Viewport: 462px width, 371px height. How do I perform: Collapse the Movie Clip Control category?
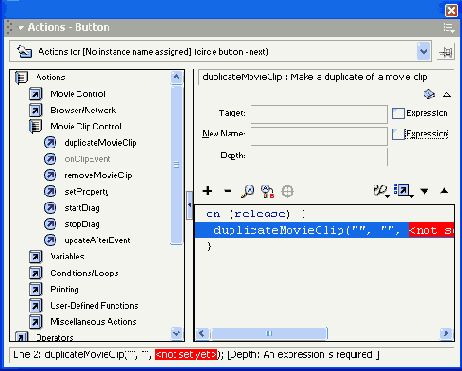point(35,126)
